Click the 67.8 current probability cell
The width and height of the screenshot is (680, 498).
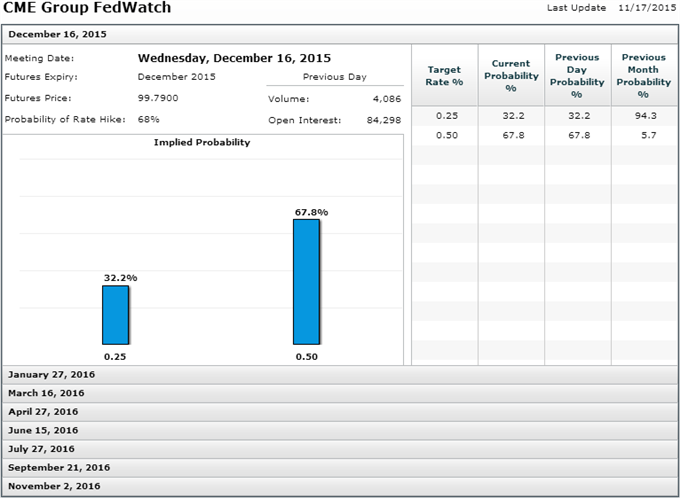tap(513, 135)
